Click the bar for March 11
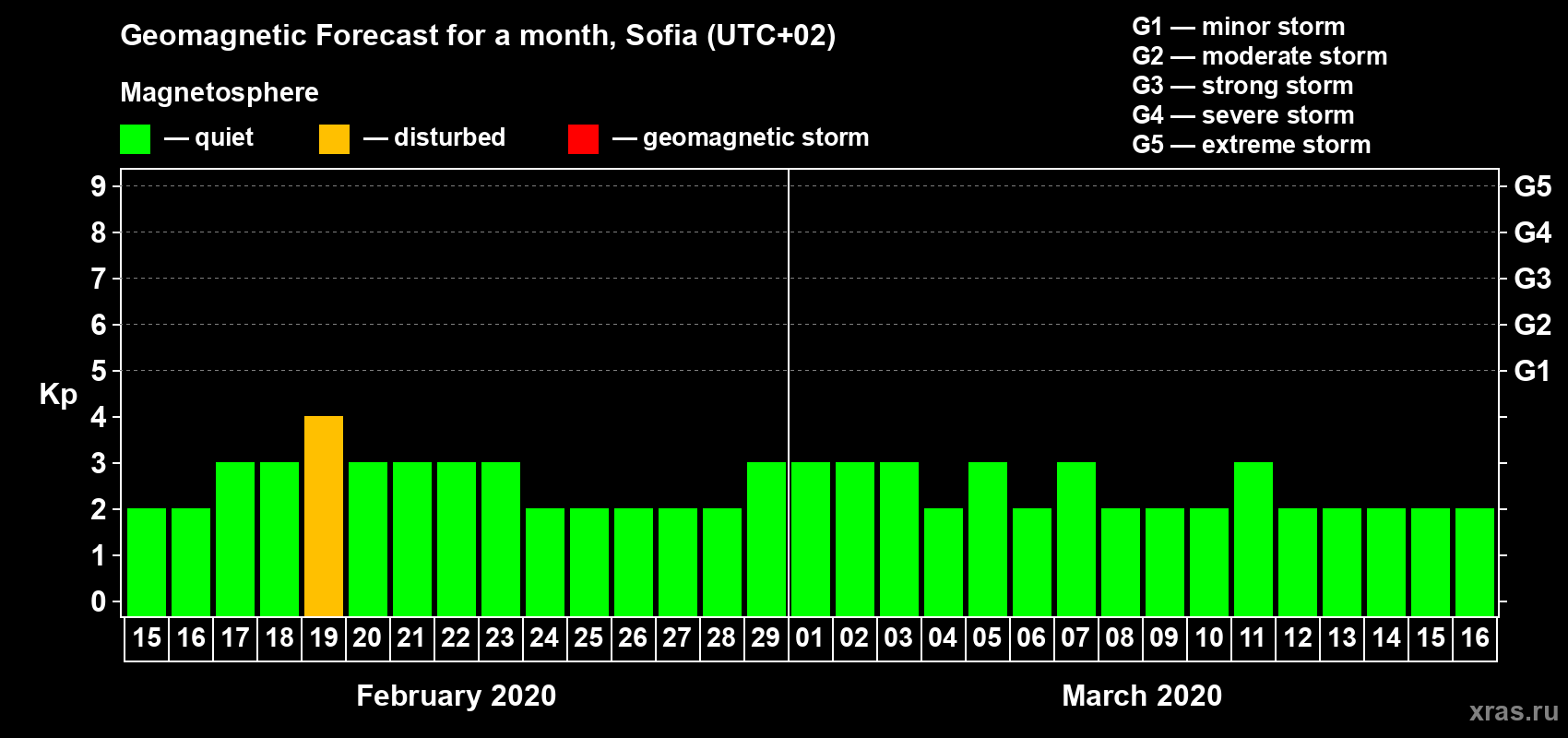This screenshot has height=738, width=1568. [1253, 539]
